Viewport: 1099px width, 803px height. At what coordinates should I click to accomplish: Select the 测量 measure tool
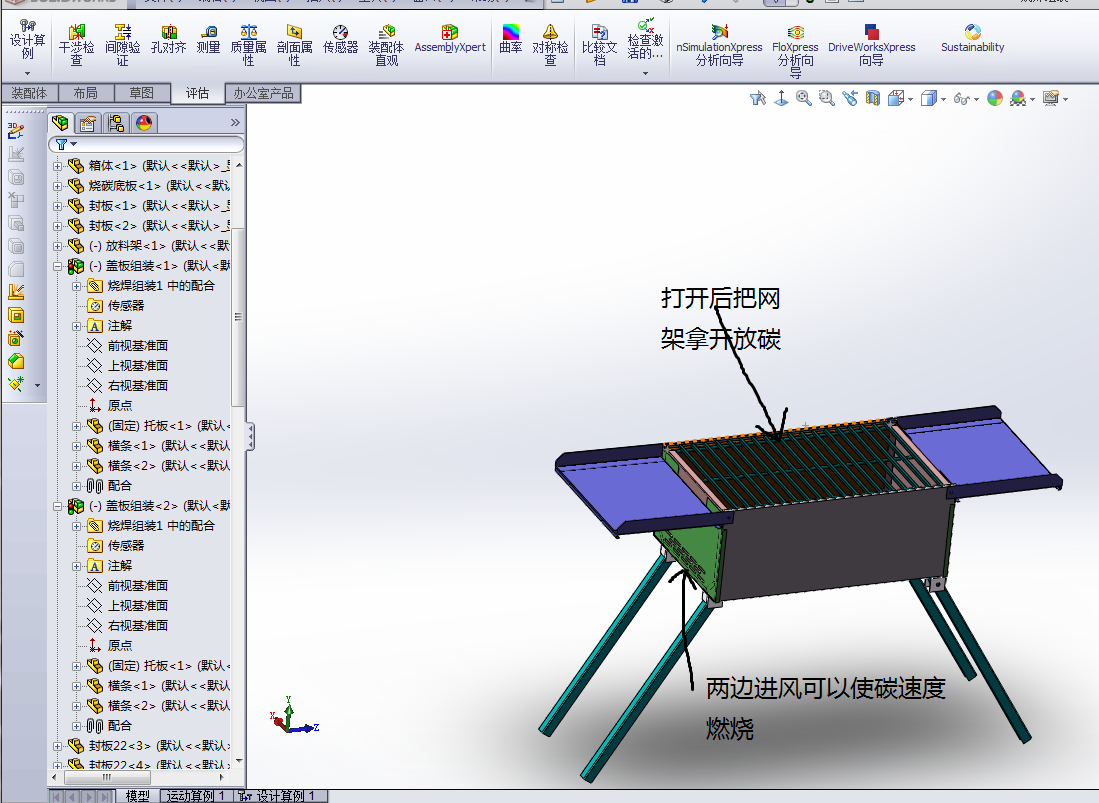click(209, 39)
